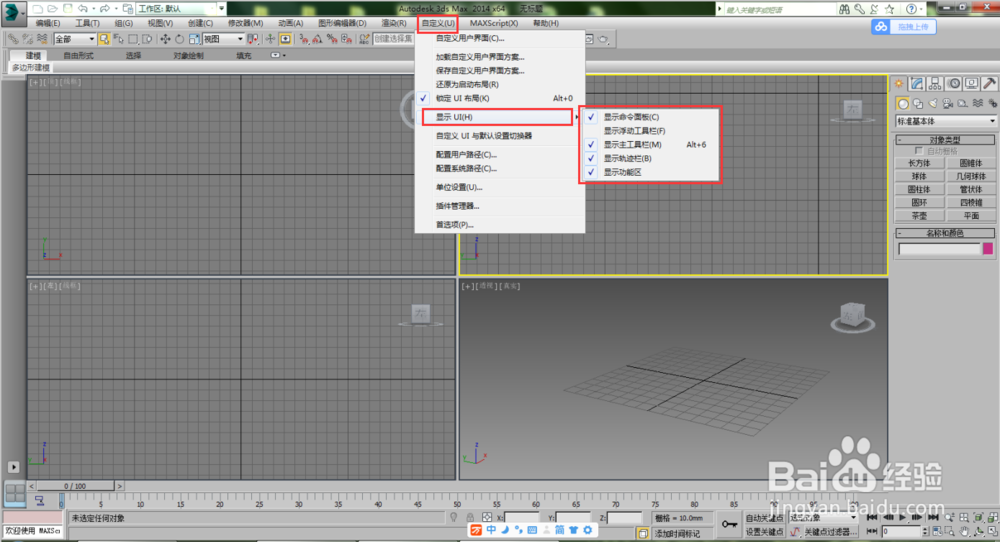The height and width of the screenshot is (542, 1000).
Task: Select the Helpers category icon
Action: (x=962, y=103)
